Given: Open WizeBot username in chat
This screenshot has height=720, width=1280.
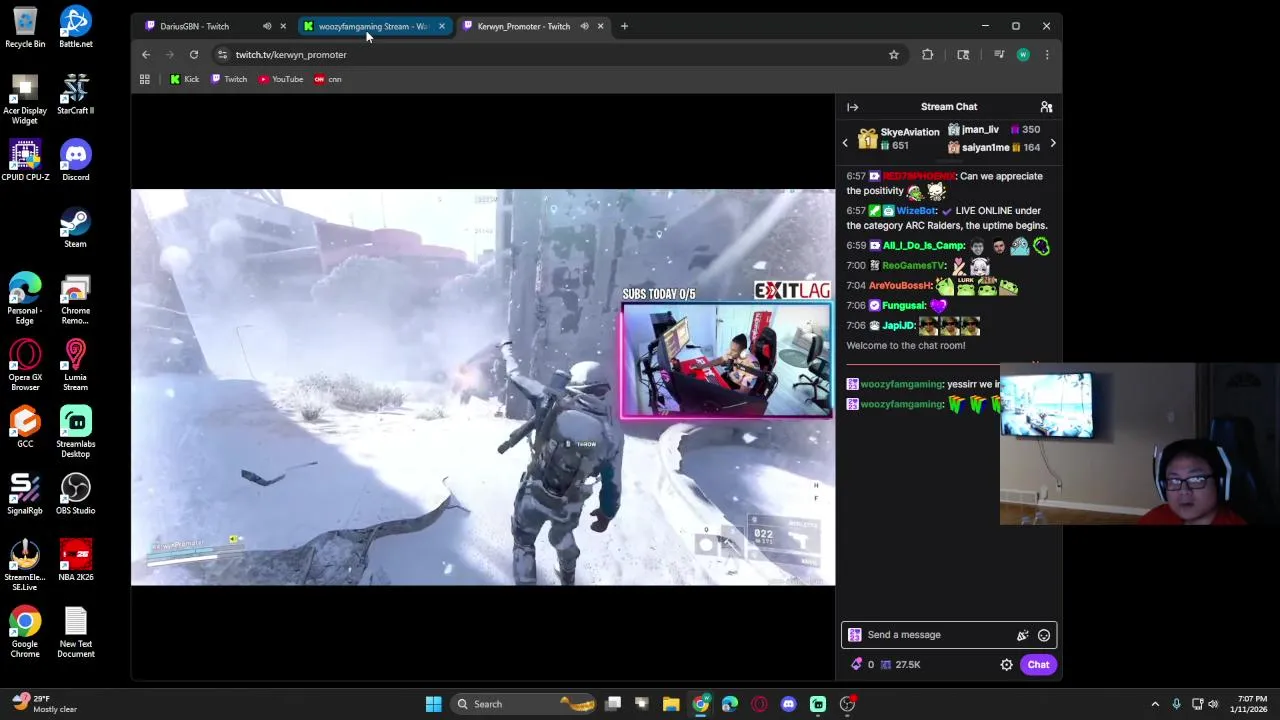Looking at the screenshot, I should tap(916, 211).
